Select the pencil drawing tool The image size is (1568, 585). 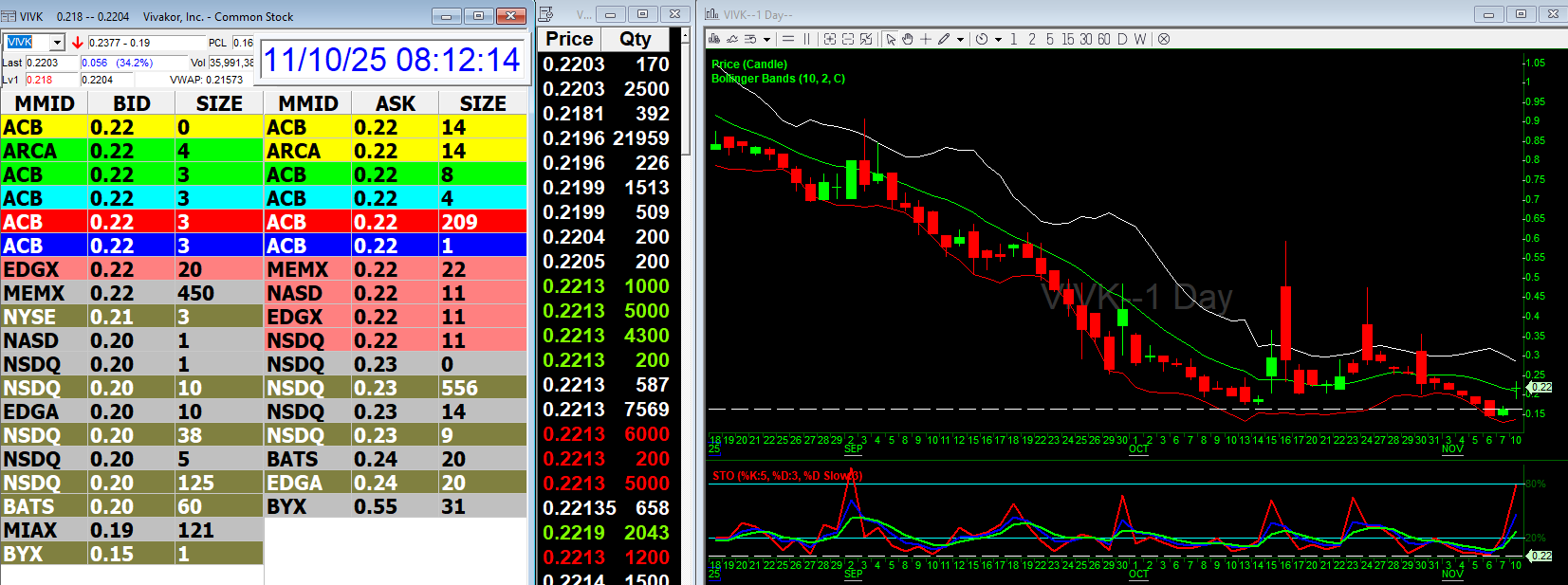pyautogui.click(x=944, y=39)
